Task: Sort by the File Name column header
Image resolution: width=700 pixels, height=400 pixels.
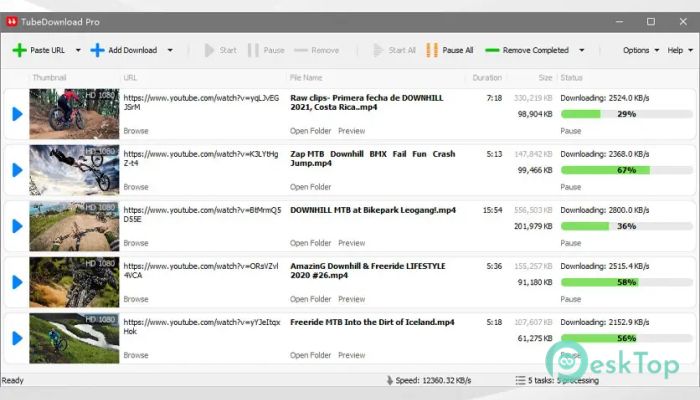Action: [x=306, y=78]
